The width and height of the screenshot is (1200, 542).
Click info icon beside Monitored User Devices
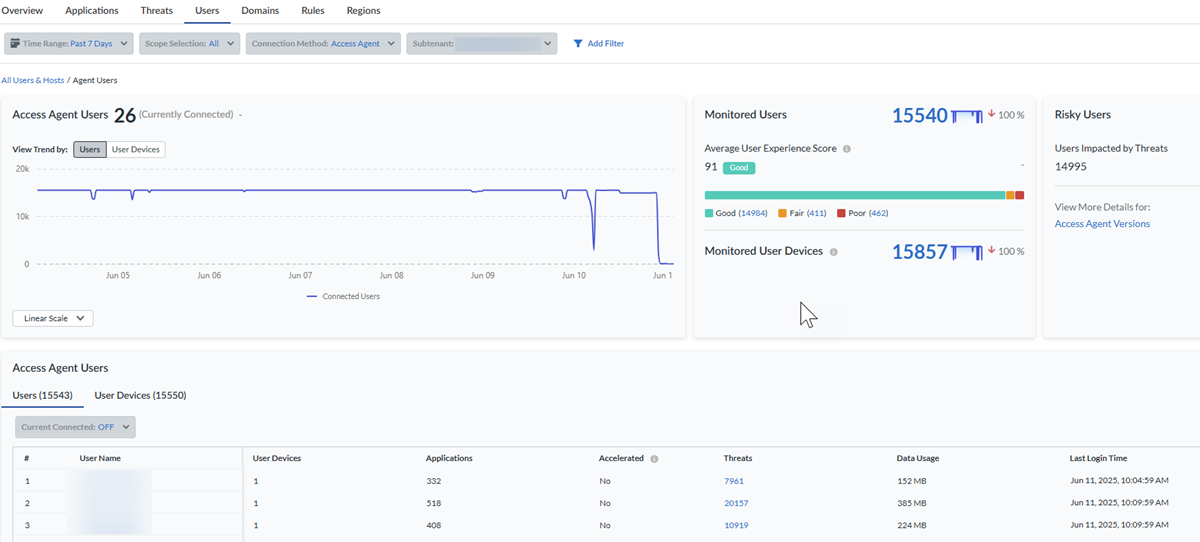[834, 252]
